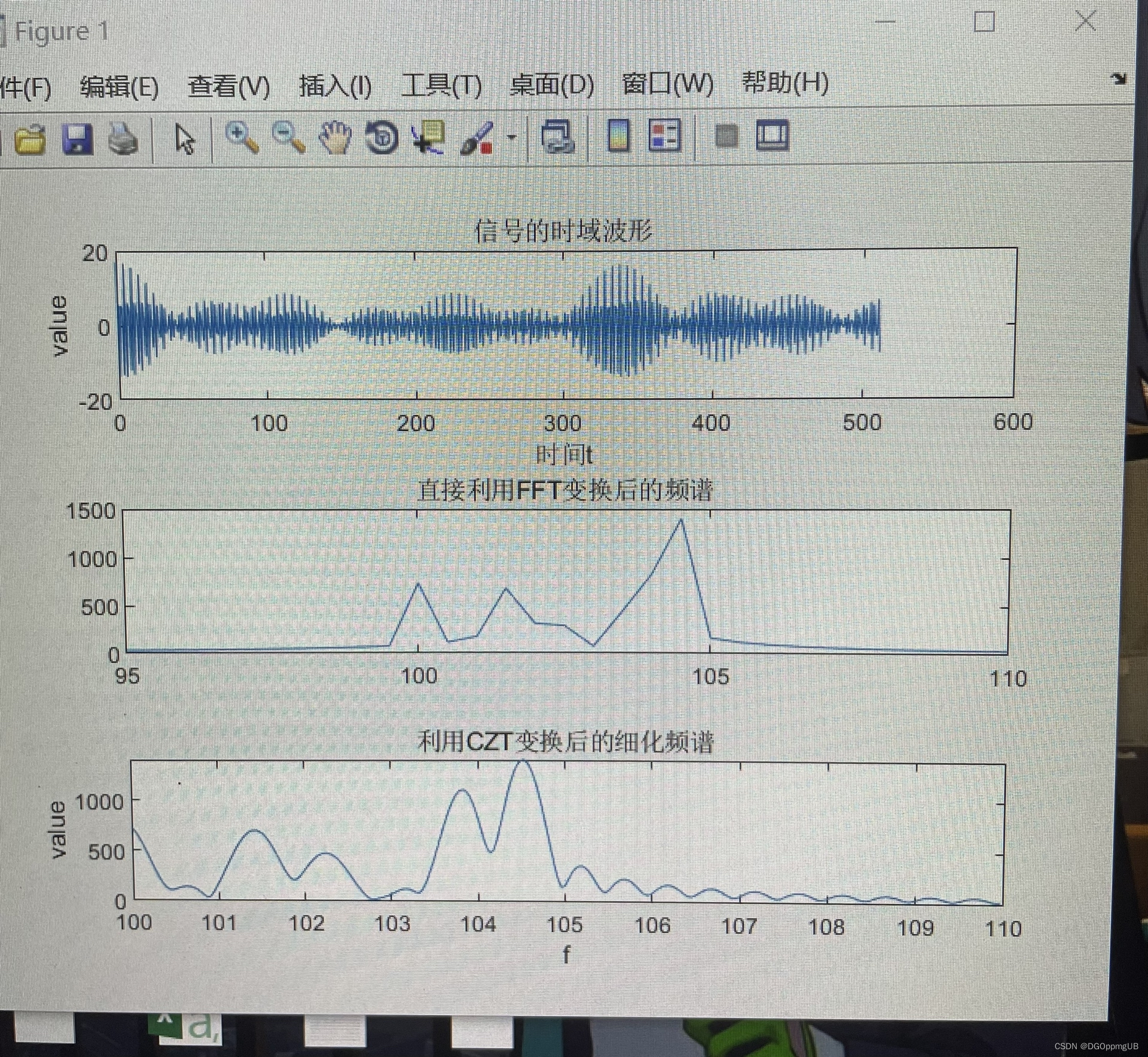Screen dimensions: 1148x1057
Task: Click the Open File folder icon
Action: click(29, 139)
